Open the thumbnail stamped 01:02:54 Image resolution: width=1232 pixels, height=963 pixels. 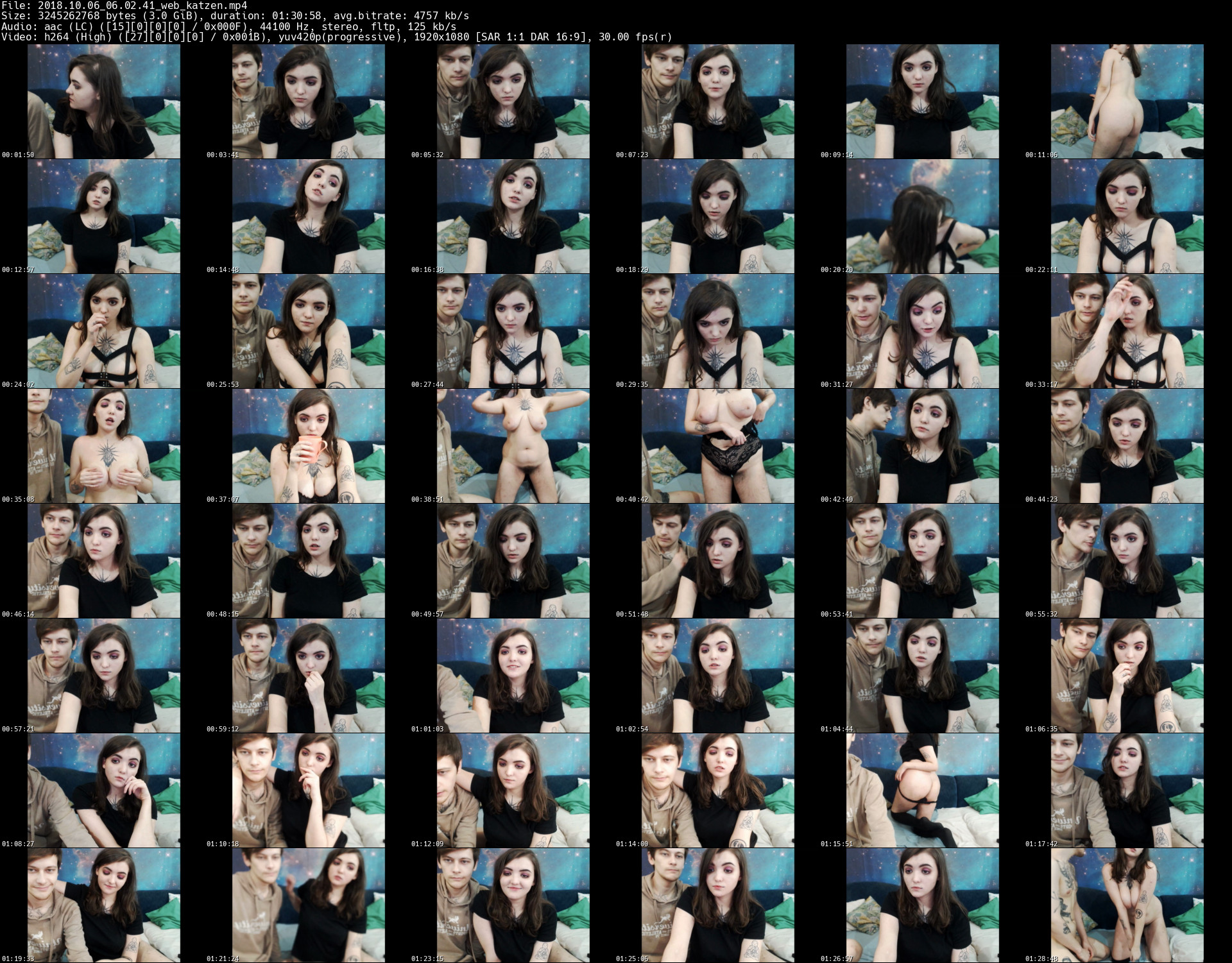(718, 676)
